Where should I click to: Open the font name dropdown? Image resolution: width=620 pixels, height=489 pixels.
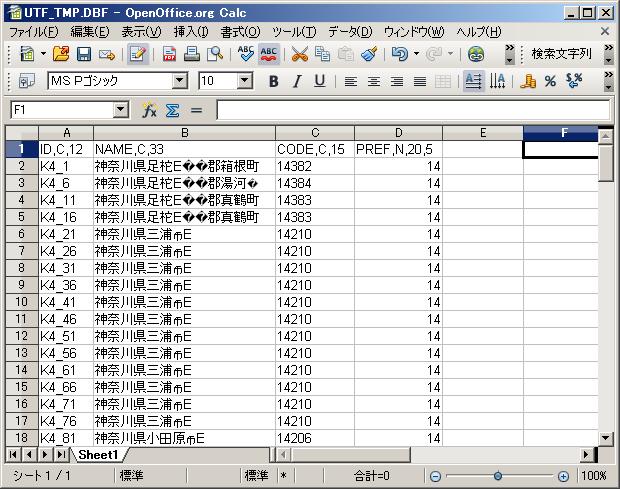[180, 81]
